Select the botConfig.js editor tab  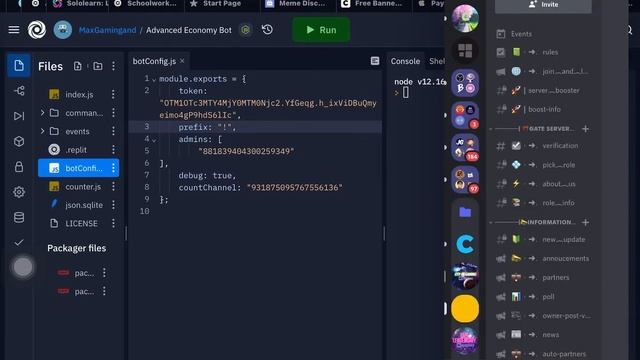[x=154, y=61]
